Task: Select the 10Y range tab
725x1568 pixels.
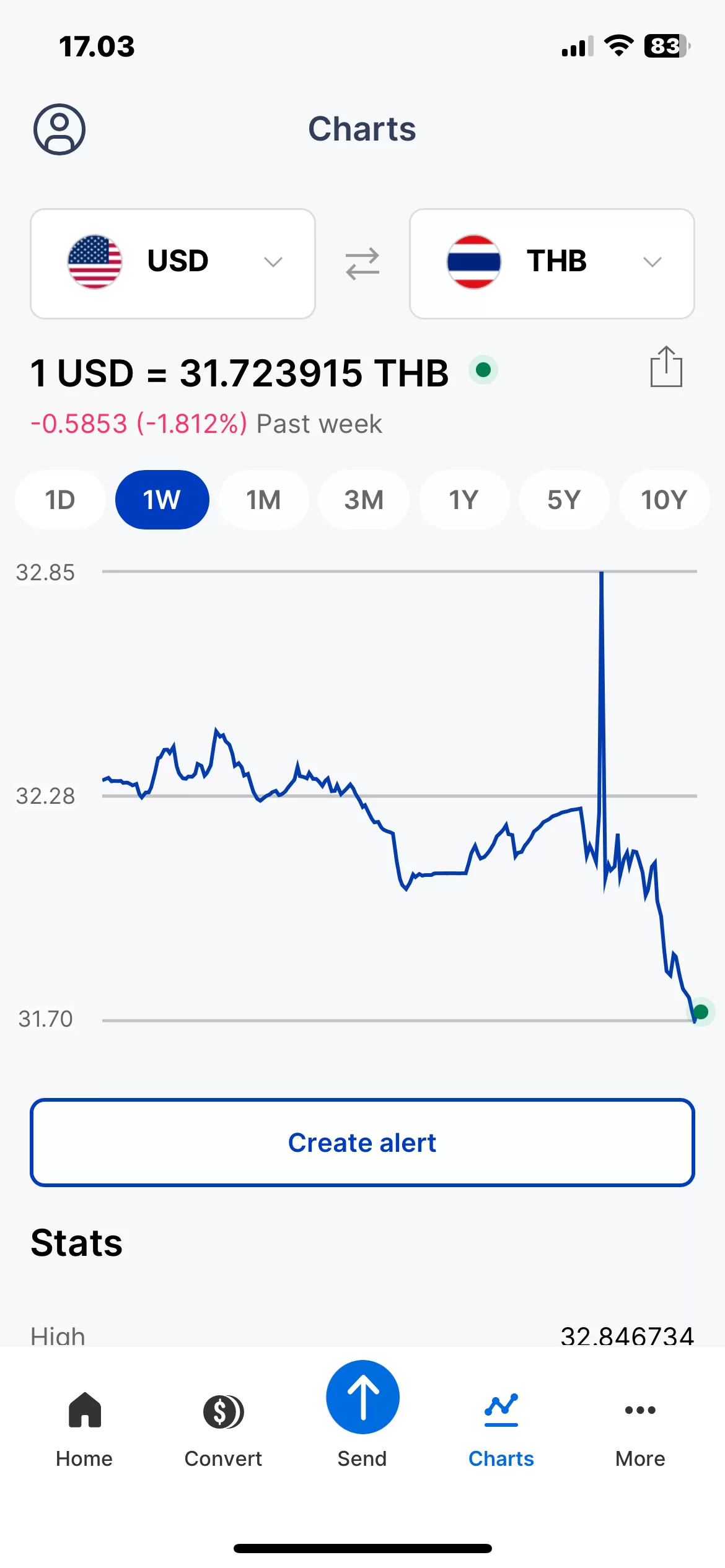Action: [664, 500]
